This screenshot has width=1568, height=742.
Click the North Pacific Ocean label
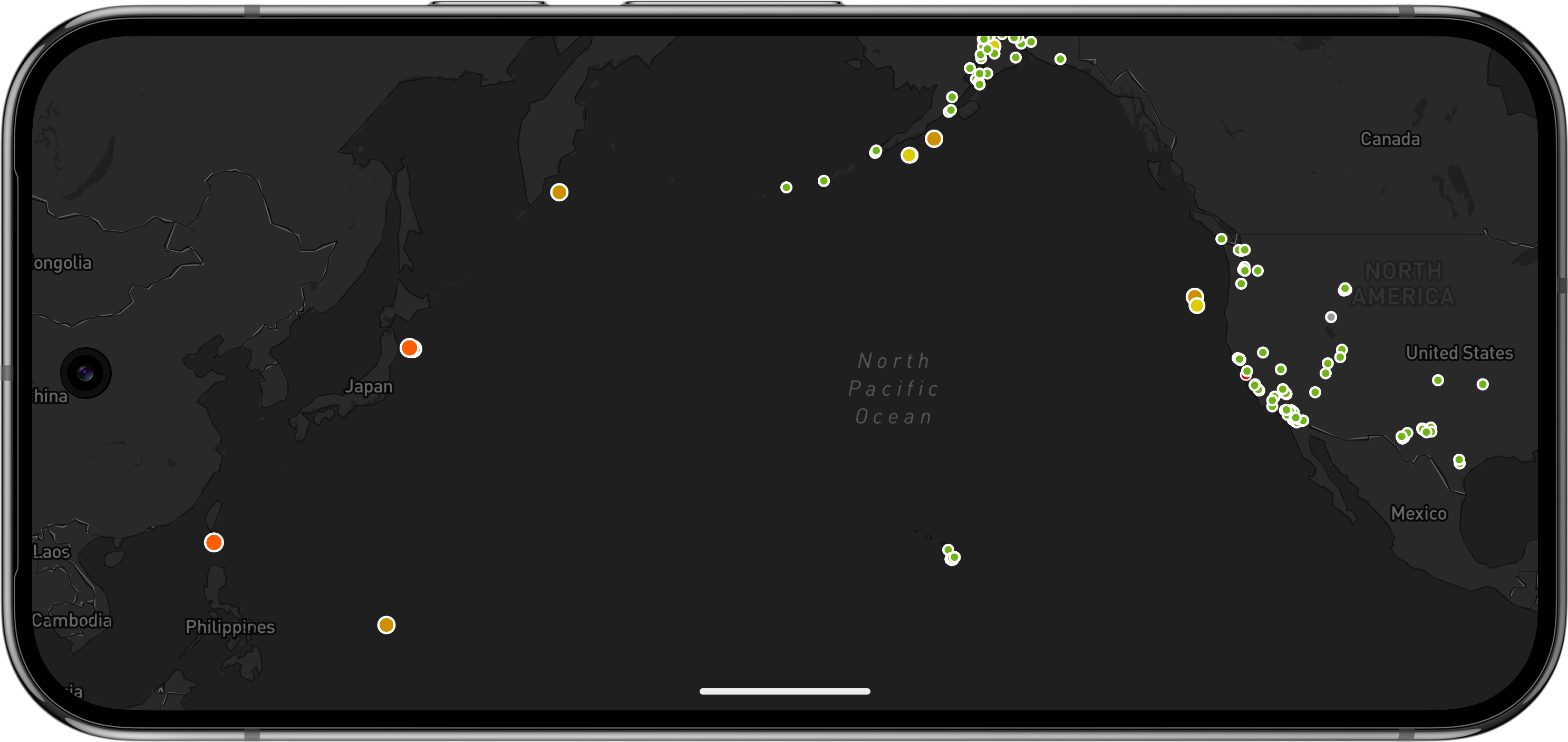[x=893, y=388]
